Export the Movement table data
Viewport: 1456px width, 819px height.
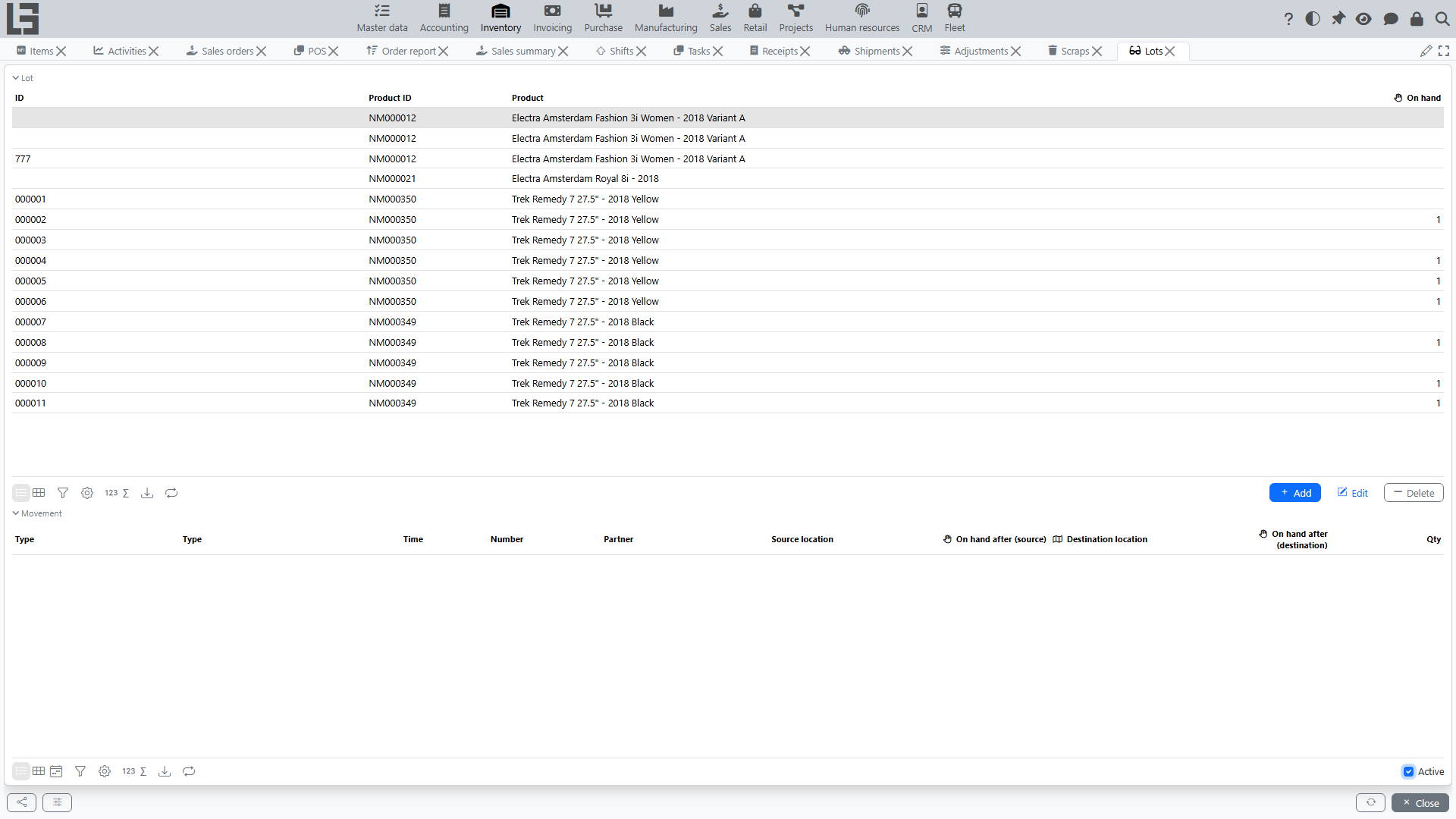[165, 771]
